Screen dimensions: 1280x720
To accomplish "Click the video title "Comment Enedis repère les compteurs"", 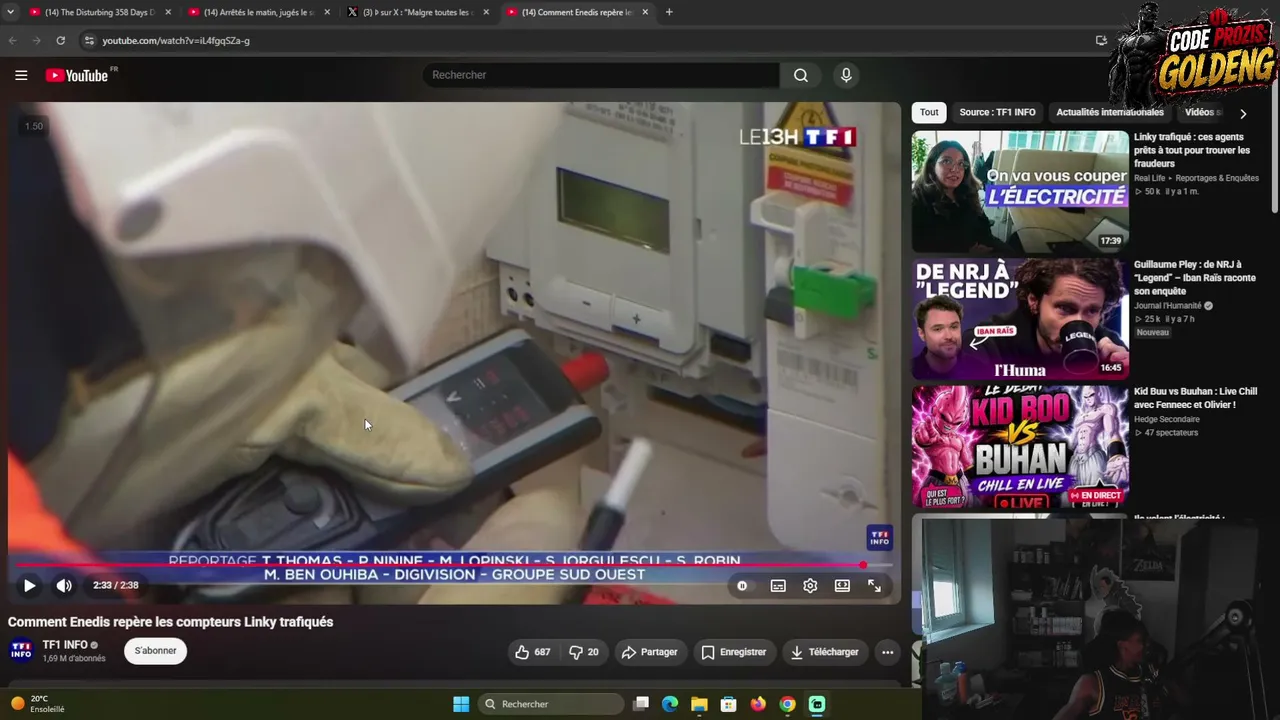I will (x=171, y=622).
